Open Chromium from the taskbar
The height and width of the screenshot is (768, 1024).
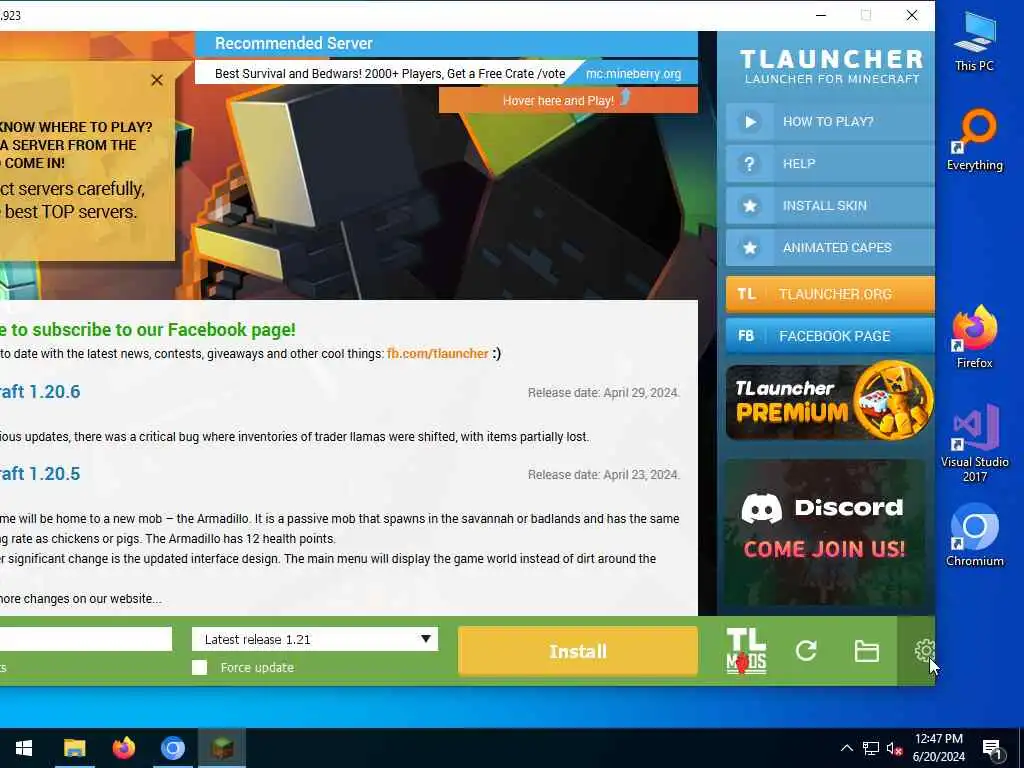pyautogui.click(x=172, y=748)
